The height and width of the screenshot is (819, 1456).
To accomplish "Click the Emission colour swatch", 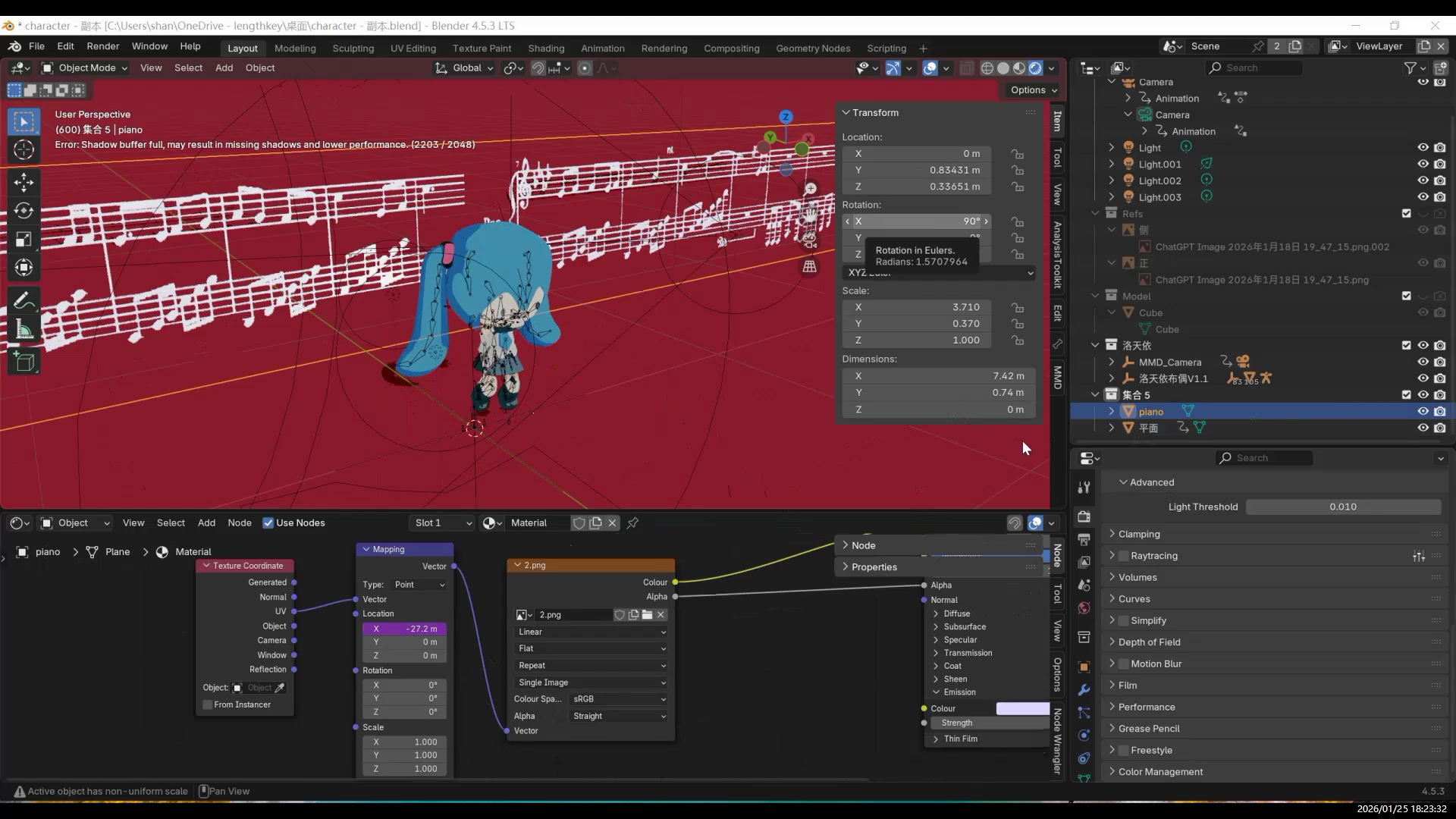I will coord(1022,708).
